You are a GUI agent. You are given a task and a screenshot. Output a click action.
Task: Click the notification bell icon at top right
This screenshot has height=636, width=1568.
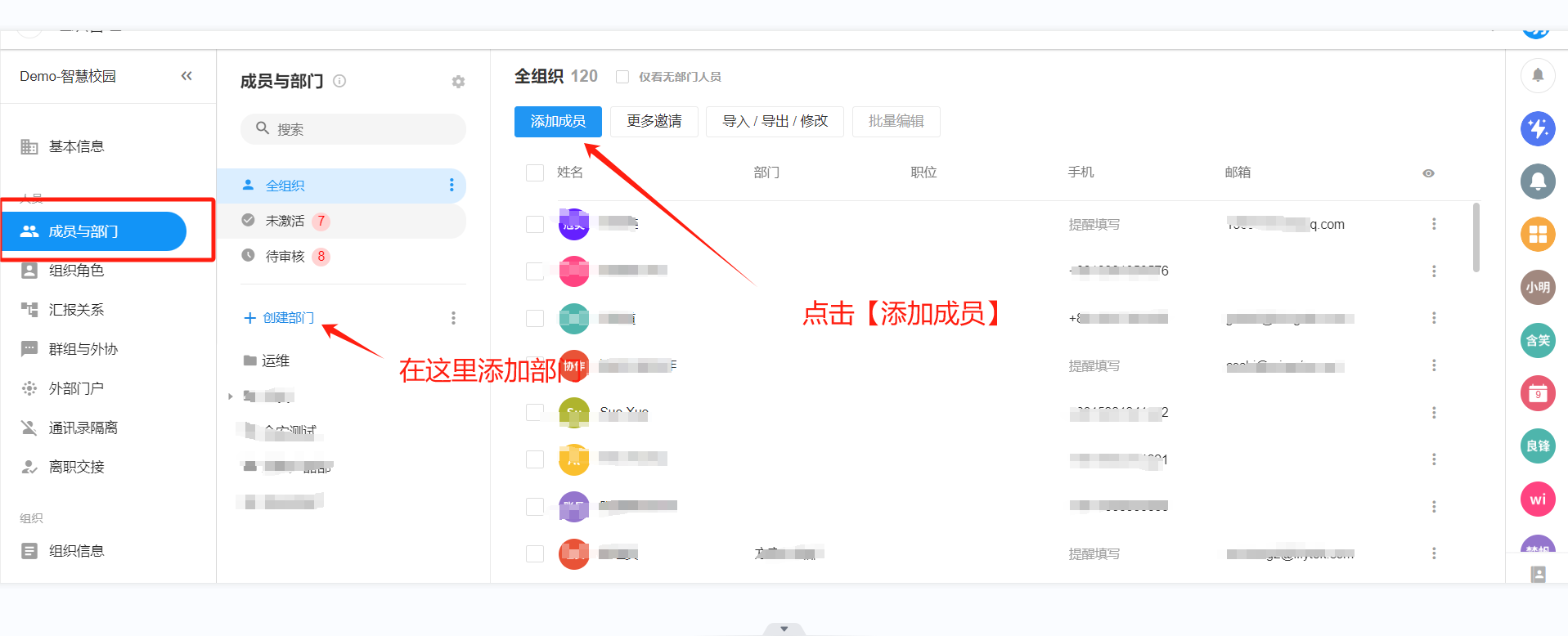point(1538,75)
